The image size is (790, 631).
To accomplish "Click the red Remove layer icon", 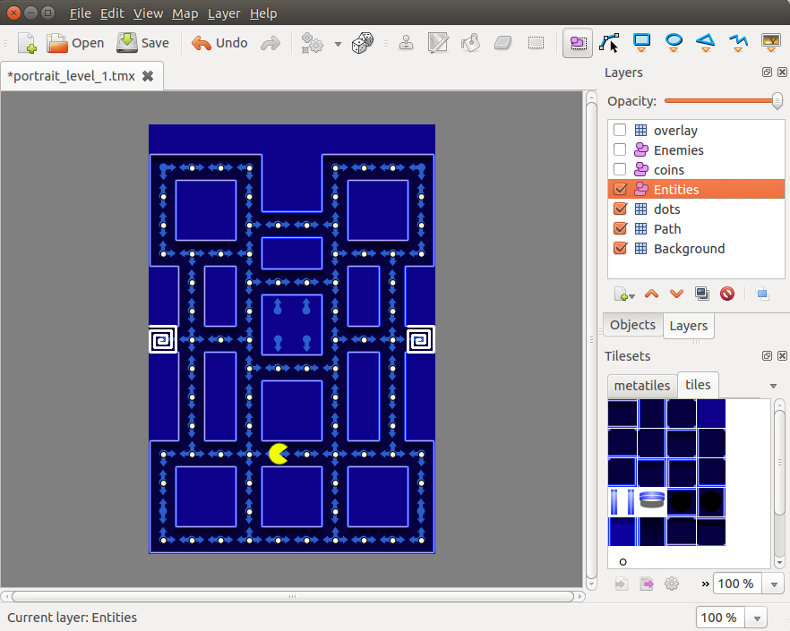I will 727,294.
